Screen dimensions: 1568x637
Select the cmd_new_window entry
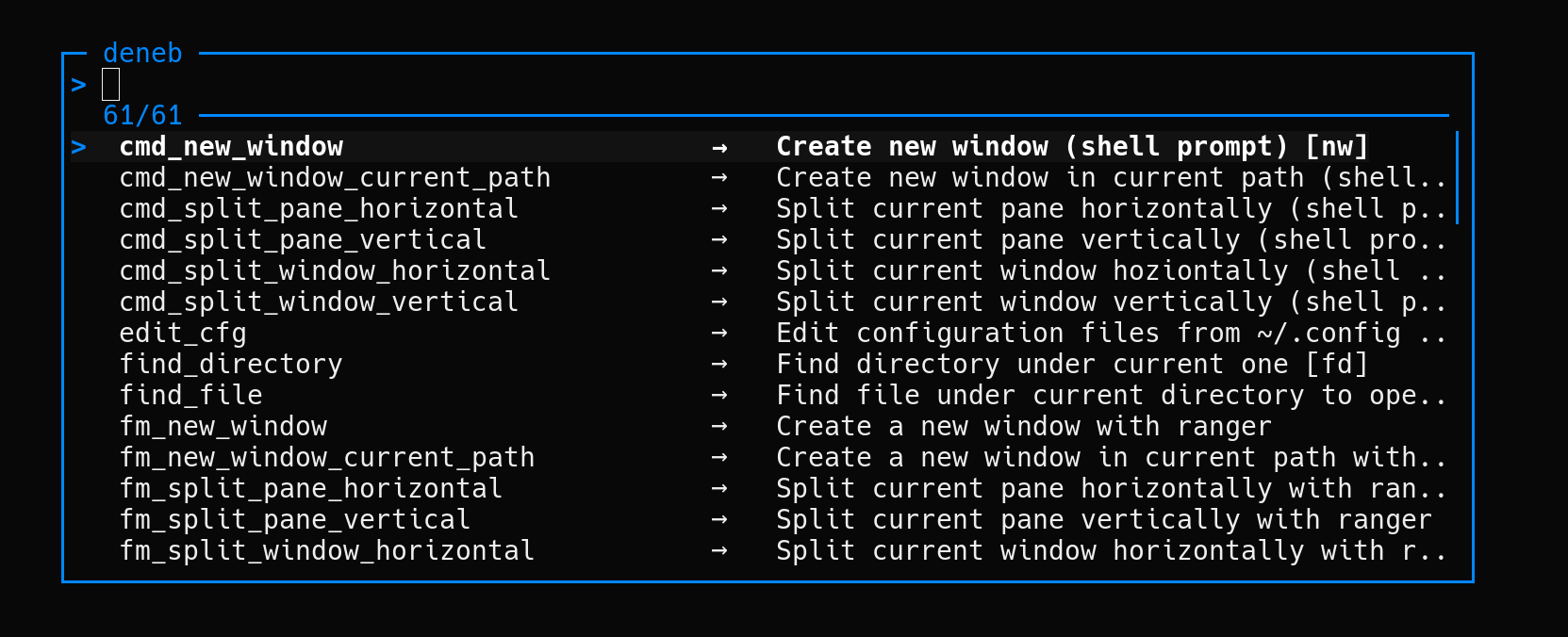tap(230, 146)
